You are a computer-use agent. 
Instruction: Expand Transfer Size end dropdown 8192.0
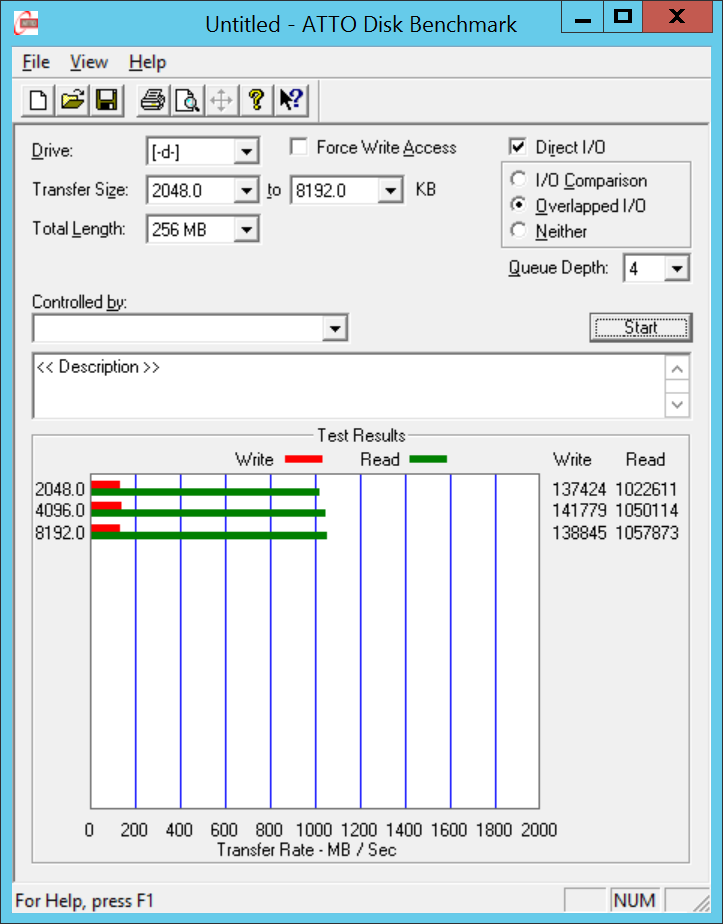390,190
